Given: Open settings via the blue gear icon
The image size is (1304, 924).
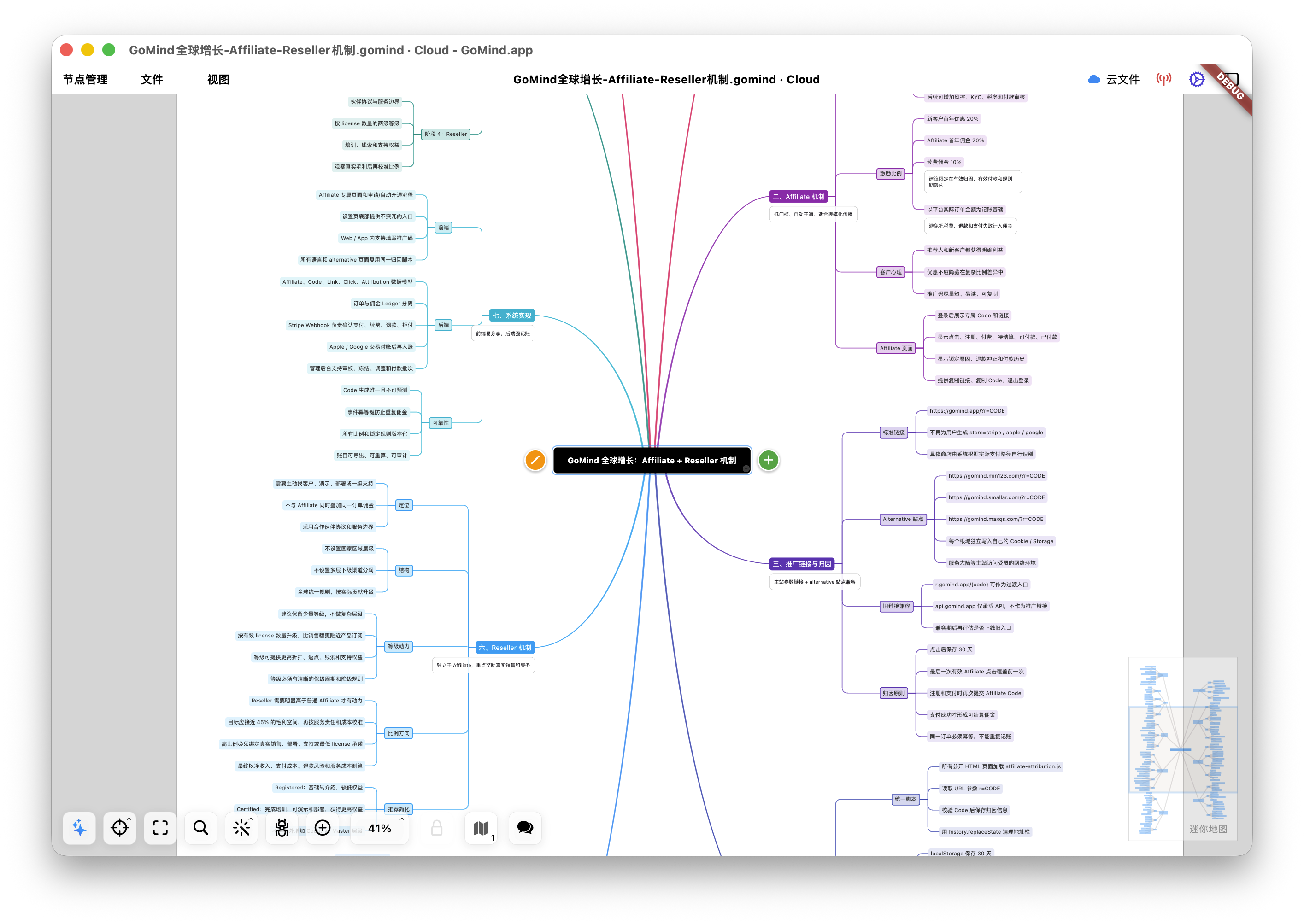Looking at the screenshot, I should [1197, 79].
